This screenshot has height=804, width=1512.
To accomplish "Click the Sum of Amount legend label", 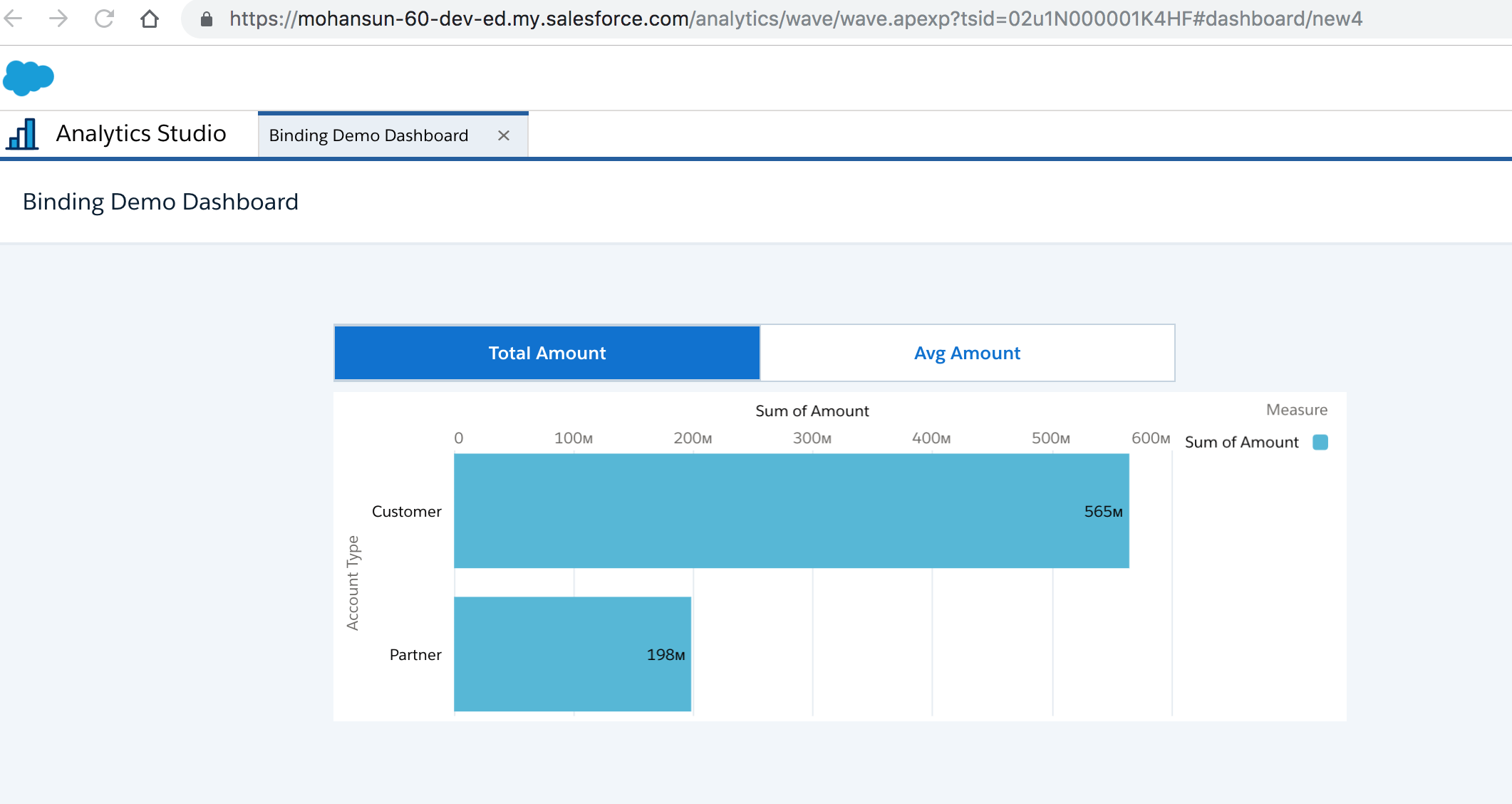I will click(x=1242, y=442).
